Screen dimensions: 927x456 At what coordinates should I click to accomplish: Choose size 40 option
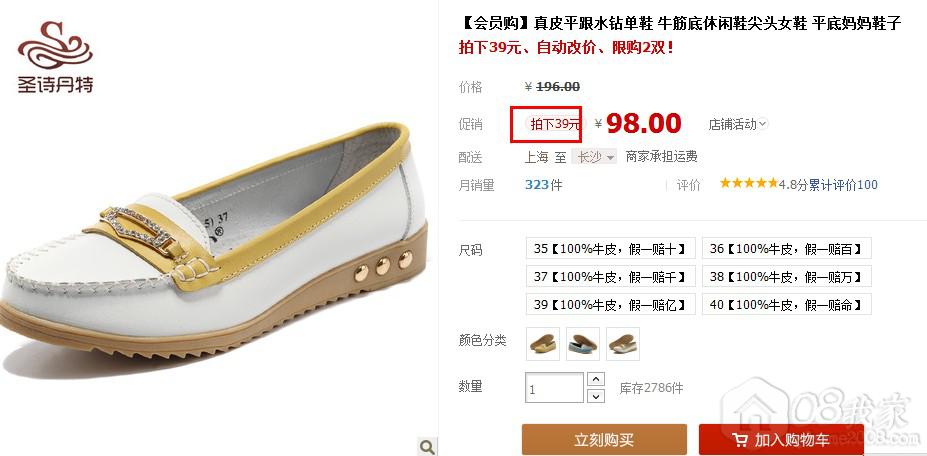tap(786, 305)
